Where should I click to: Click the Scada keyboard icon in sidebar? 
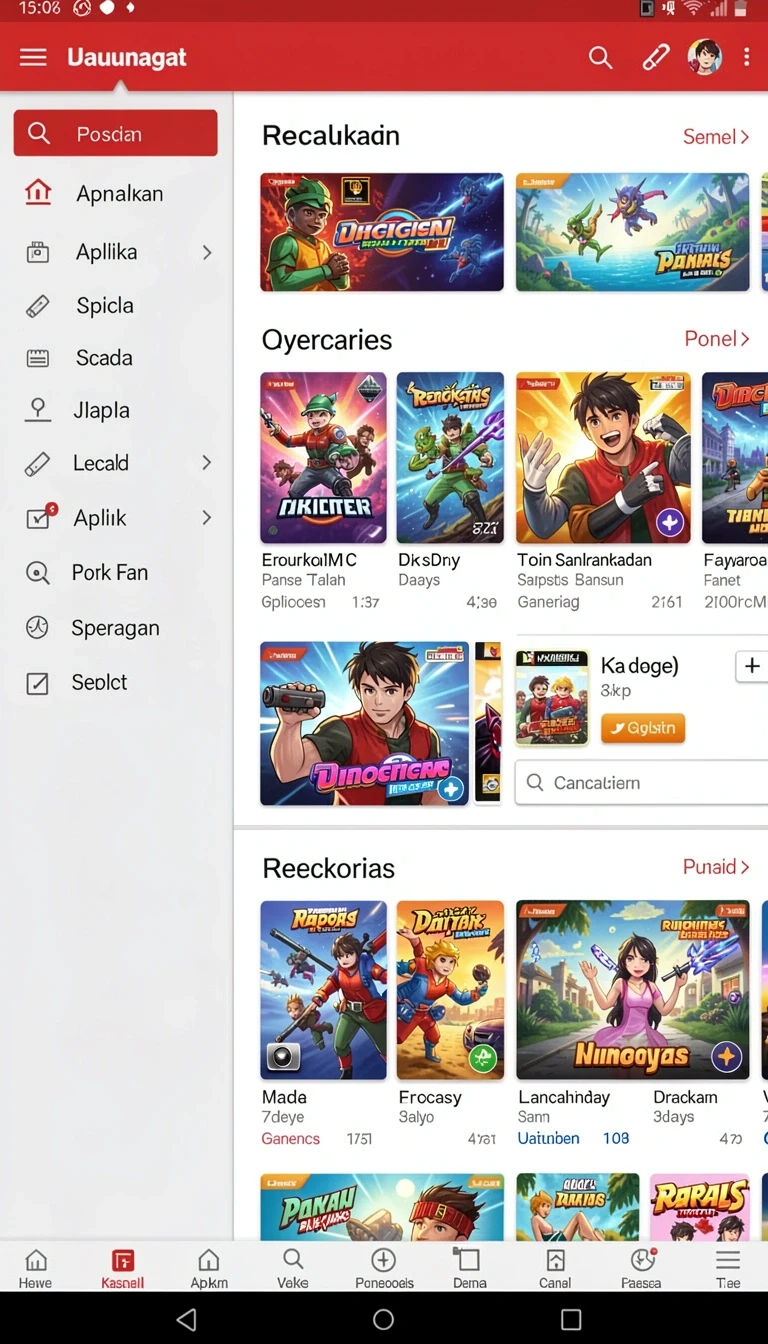(38, 358)
